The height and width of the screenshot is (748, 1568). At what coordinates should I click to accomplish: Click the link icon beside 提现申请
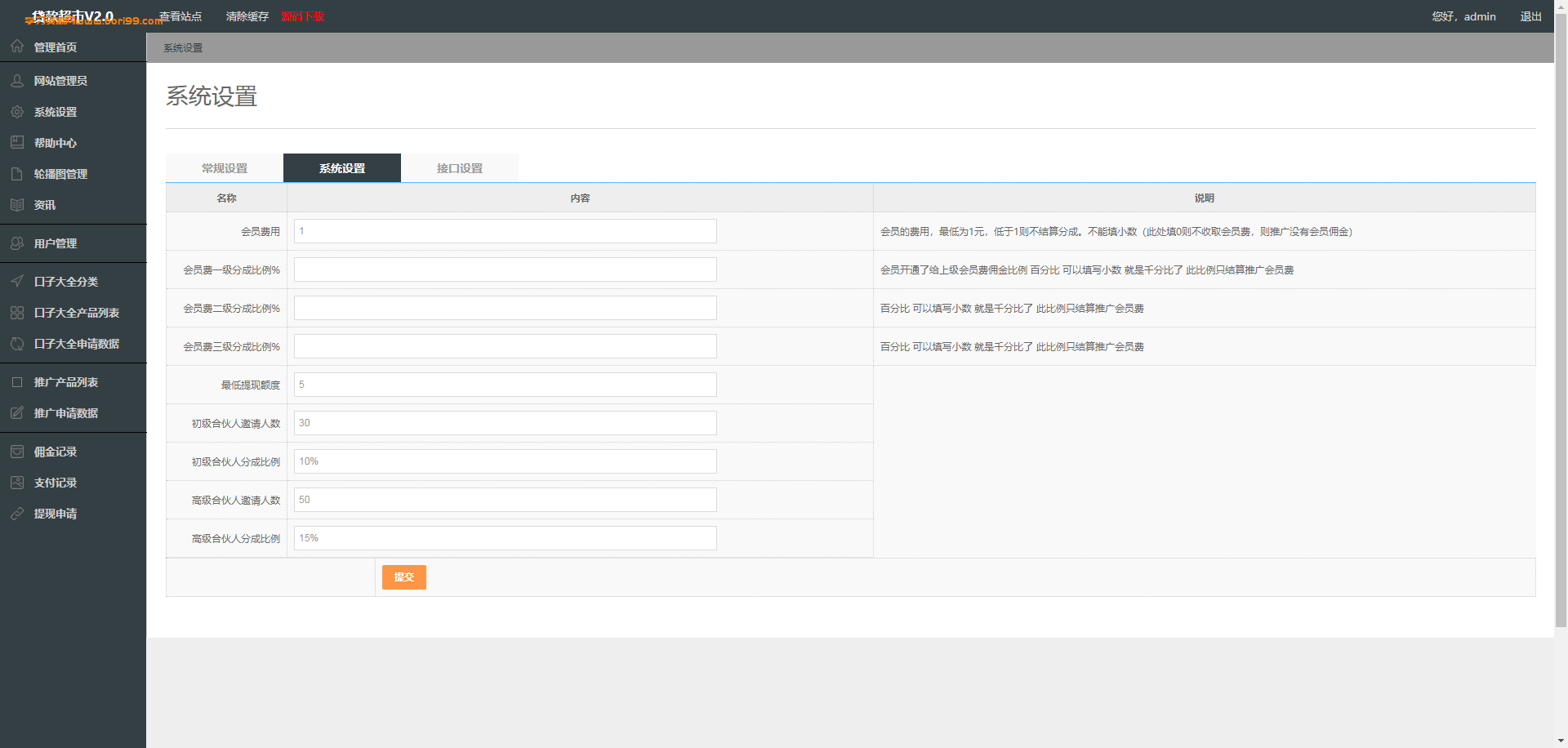17,514
